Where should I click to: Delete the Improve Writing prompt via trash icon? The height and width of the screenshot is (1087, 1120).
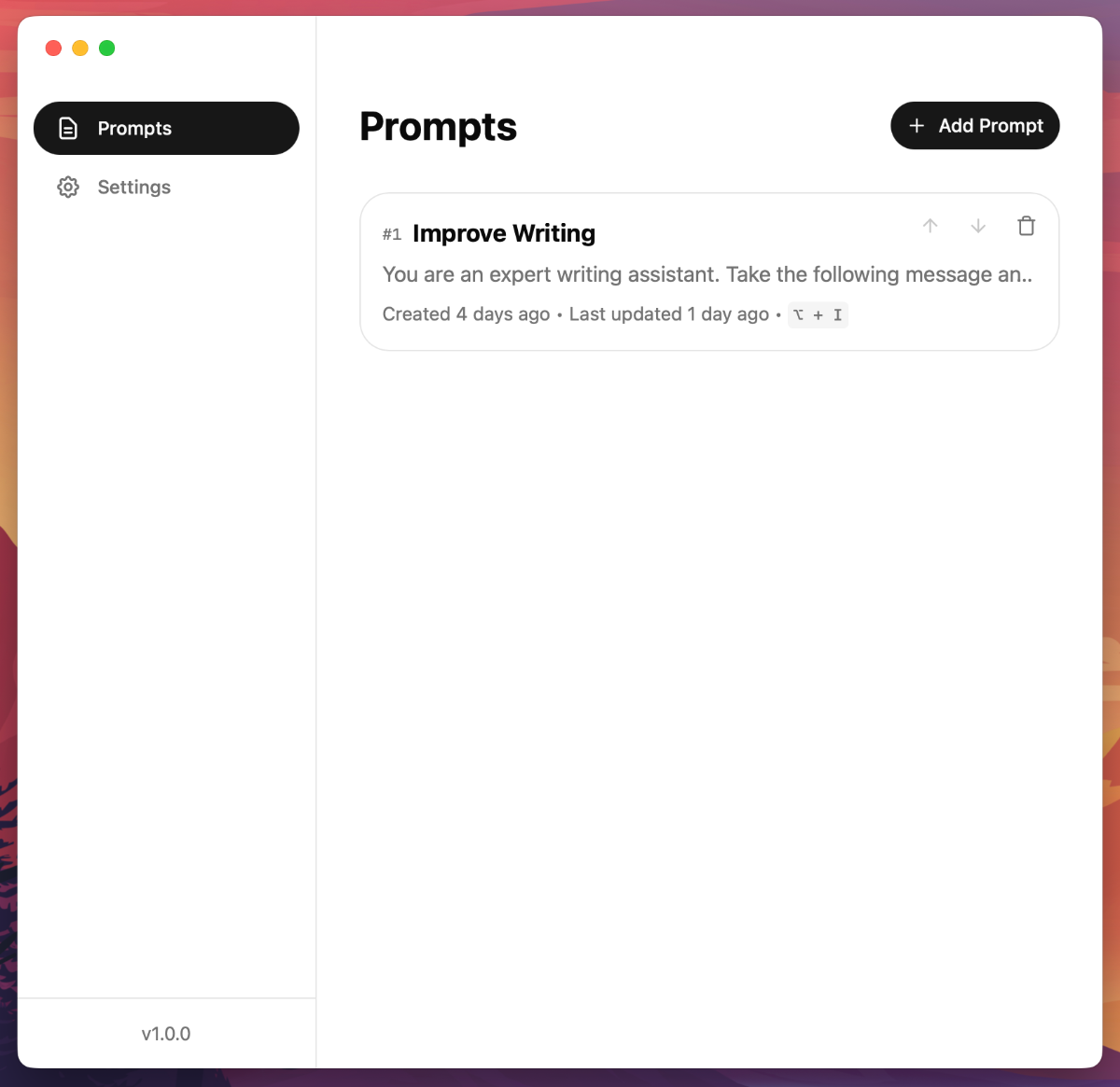click(x=1027, y=226)
